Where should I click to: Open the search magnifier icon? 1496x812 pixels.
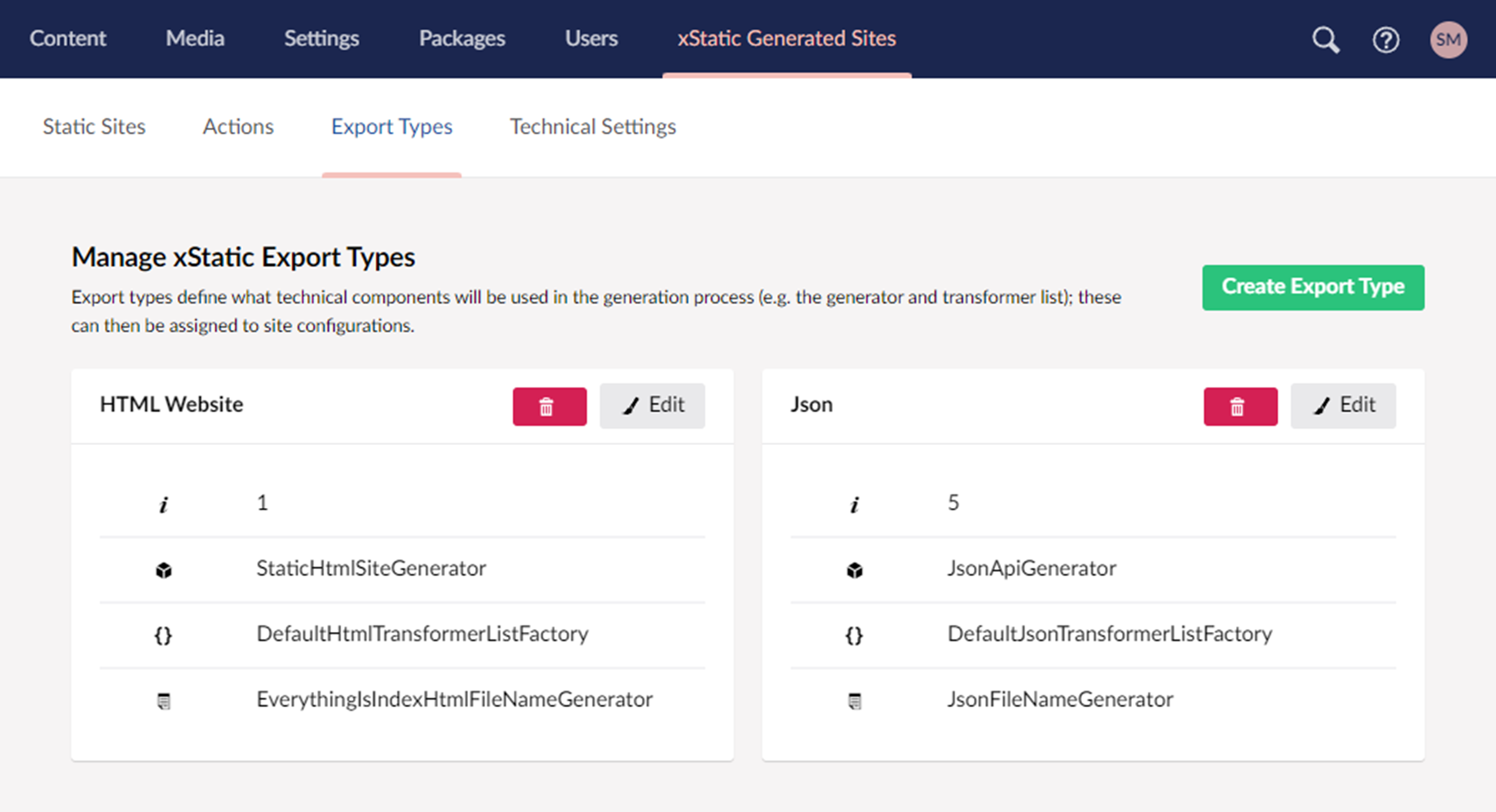1325,40
